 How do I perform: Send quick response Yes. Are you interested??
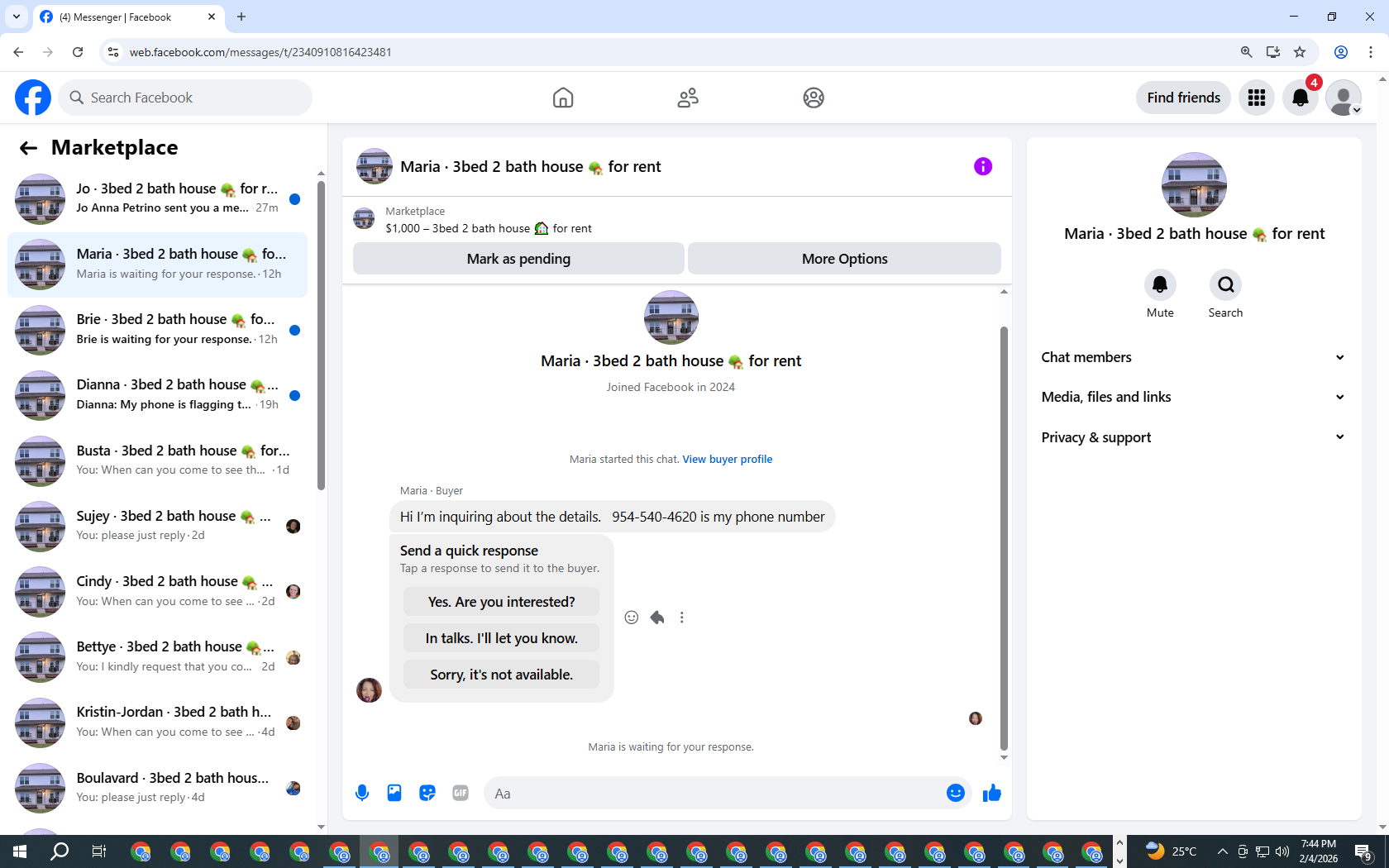coord(501,602)
